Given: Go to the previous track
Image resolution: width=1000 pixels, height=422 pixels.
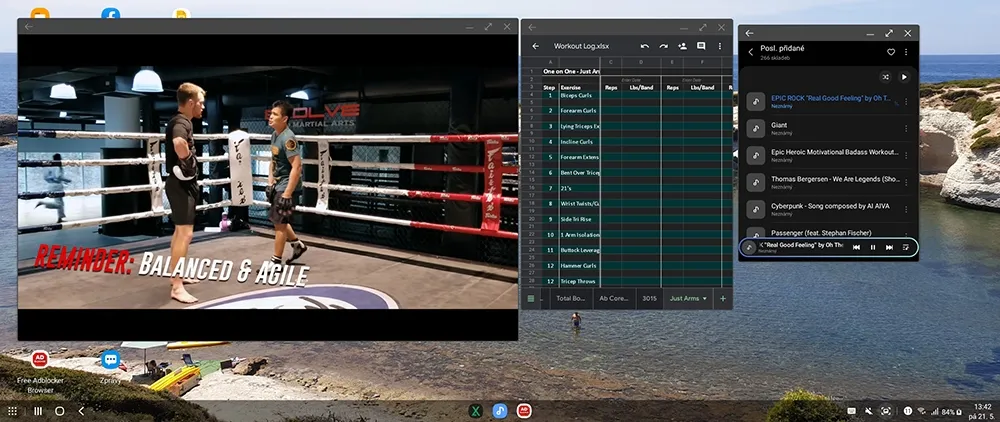Looking at the screenshot, I should 856,247.
